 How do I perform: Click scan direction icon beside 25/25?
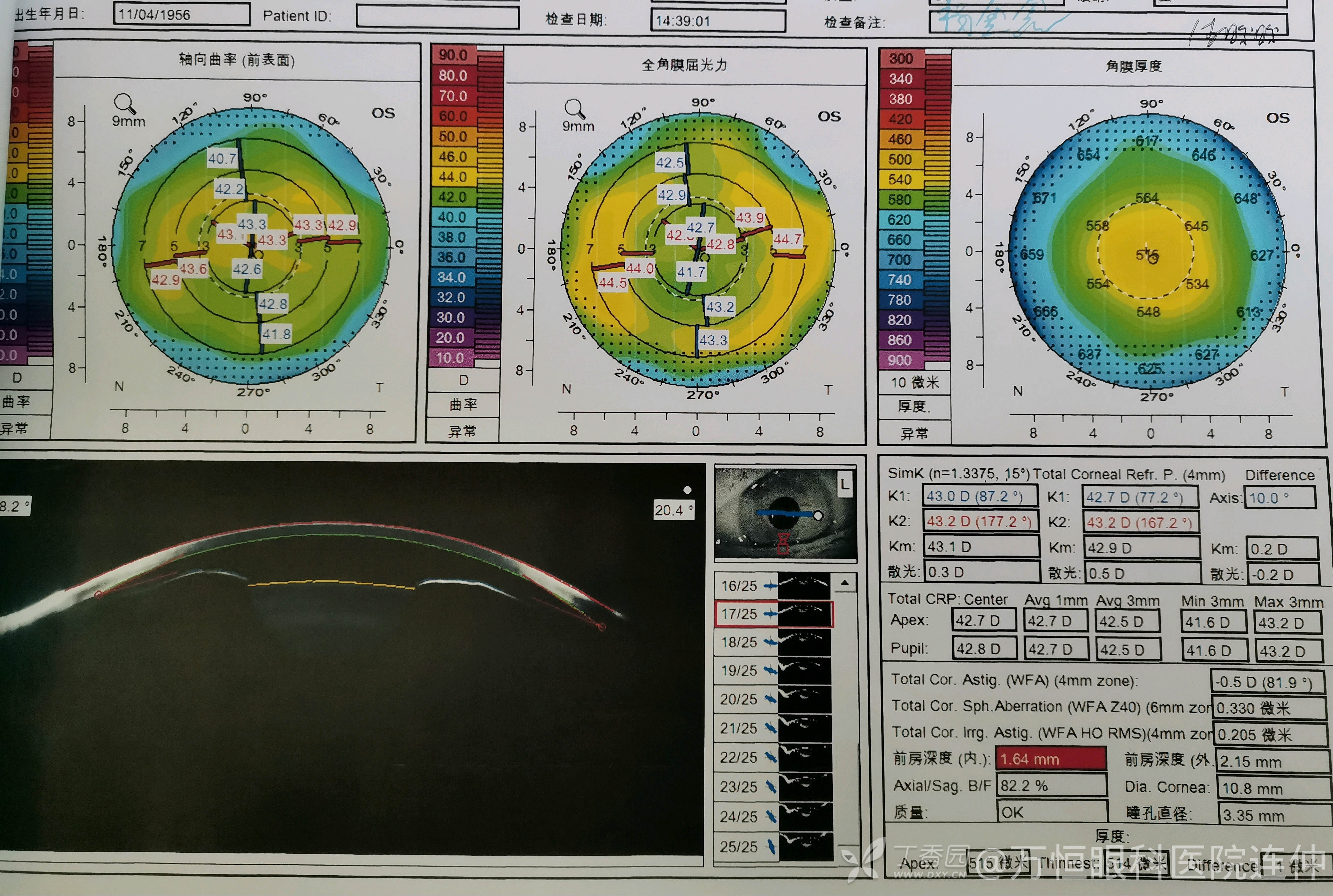(x=771, y=846)
